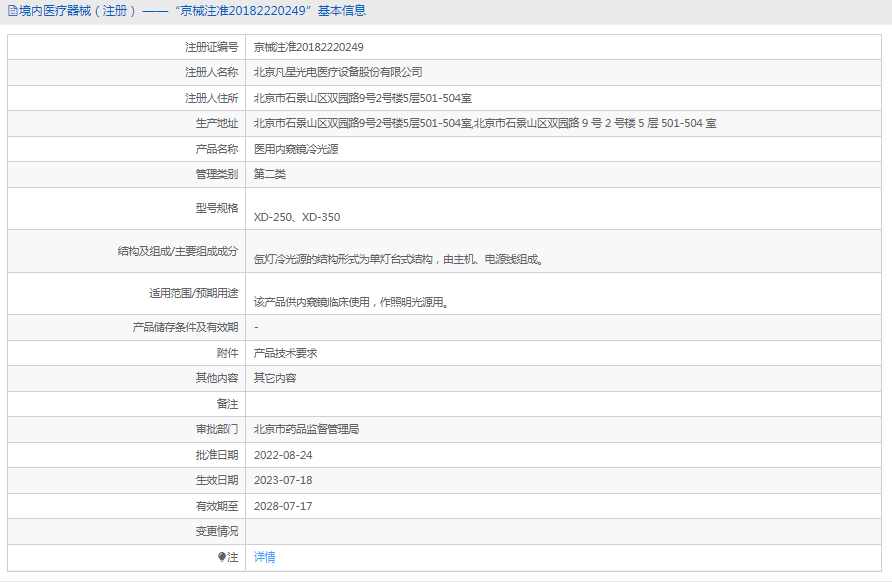The width and height of the screenshot is (892, 586).
Task: Click the document icon before 境内医疗器械 title
Action: [x=13, y=11]
